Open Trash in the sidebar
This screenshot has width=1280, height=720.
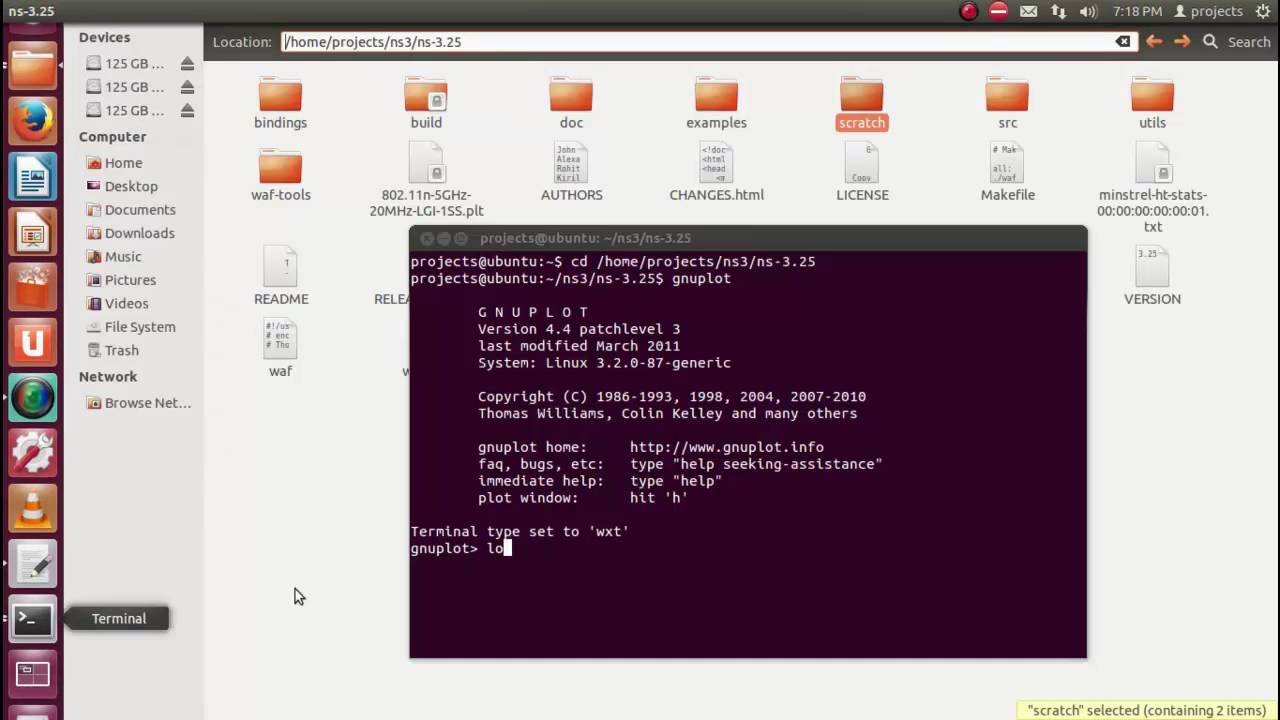coord(121,350)
